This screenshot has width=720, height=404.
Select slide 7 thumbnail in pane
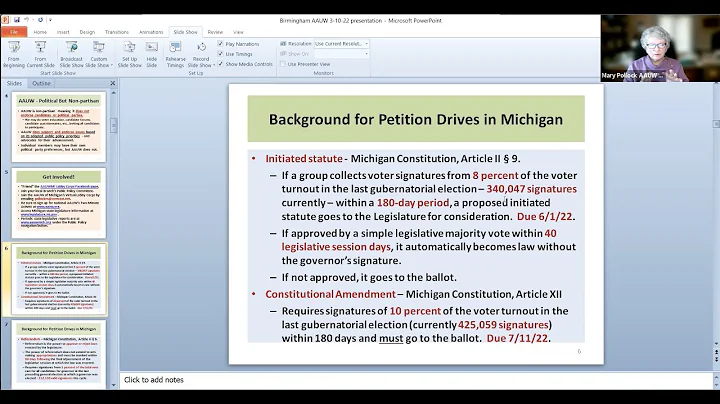[x=59, y=354]
